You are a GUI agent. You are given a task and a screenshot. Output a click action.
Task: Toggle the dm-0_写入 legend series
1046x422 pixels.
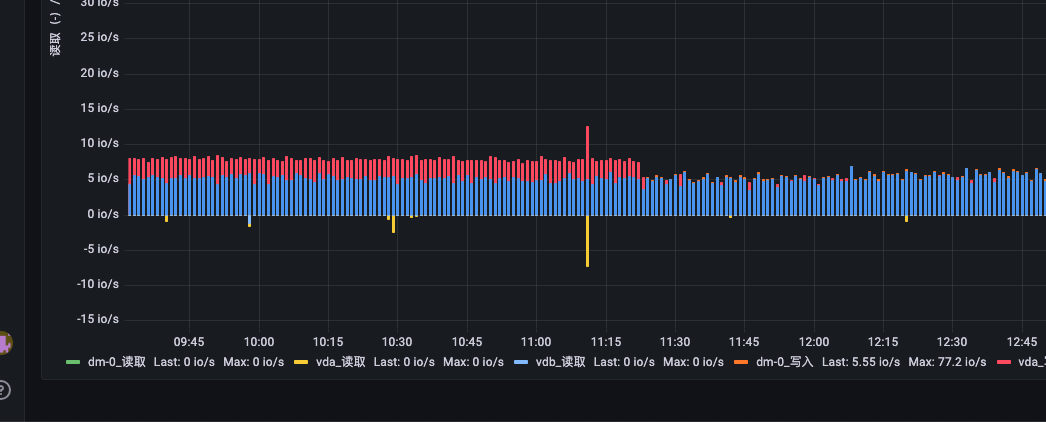(x=784, y=362)
